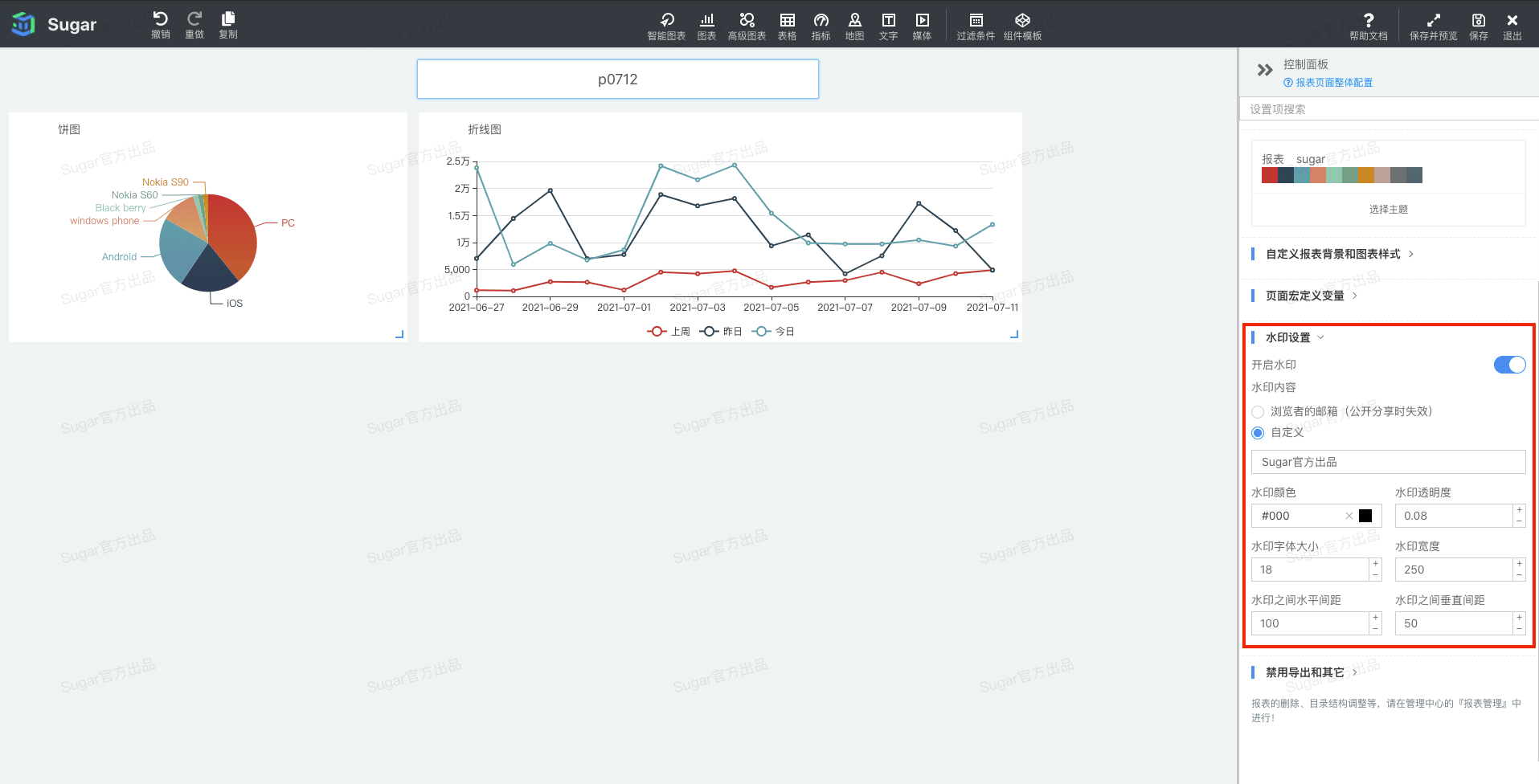1539x784 pixels.
Task: Toggle the 昨日 legend series
Action: pyautogui.click(x=720, y=331)
